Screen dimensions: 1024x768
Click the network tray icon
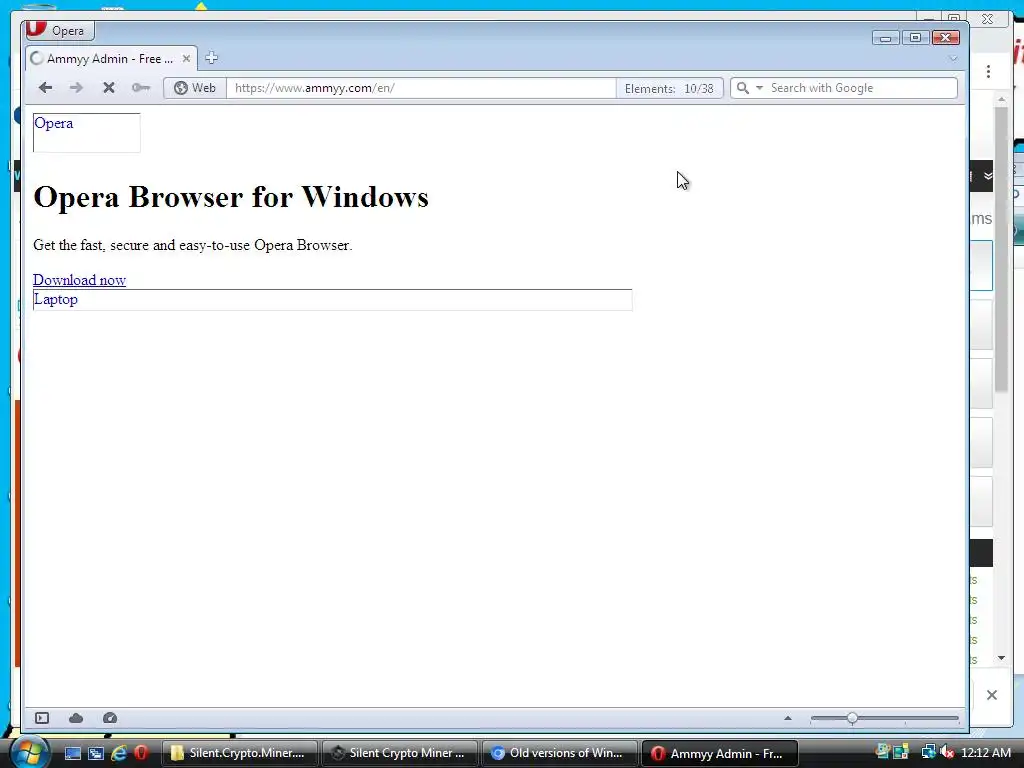(927, 752)
